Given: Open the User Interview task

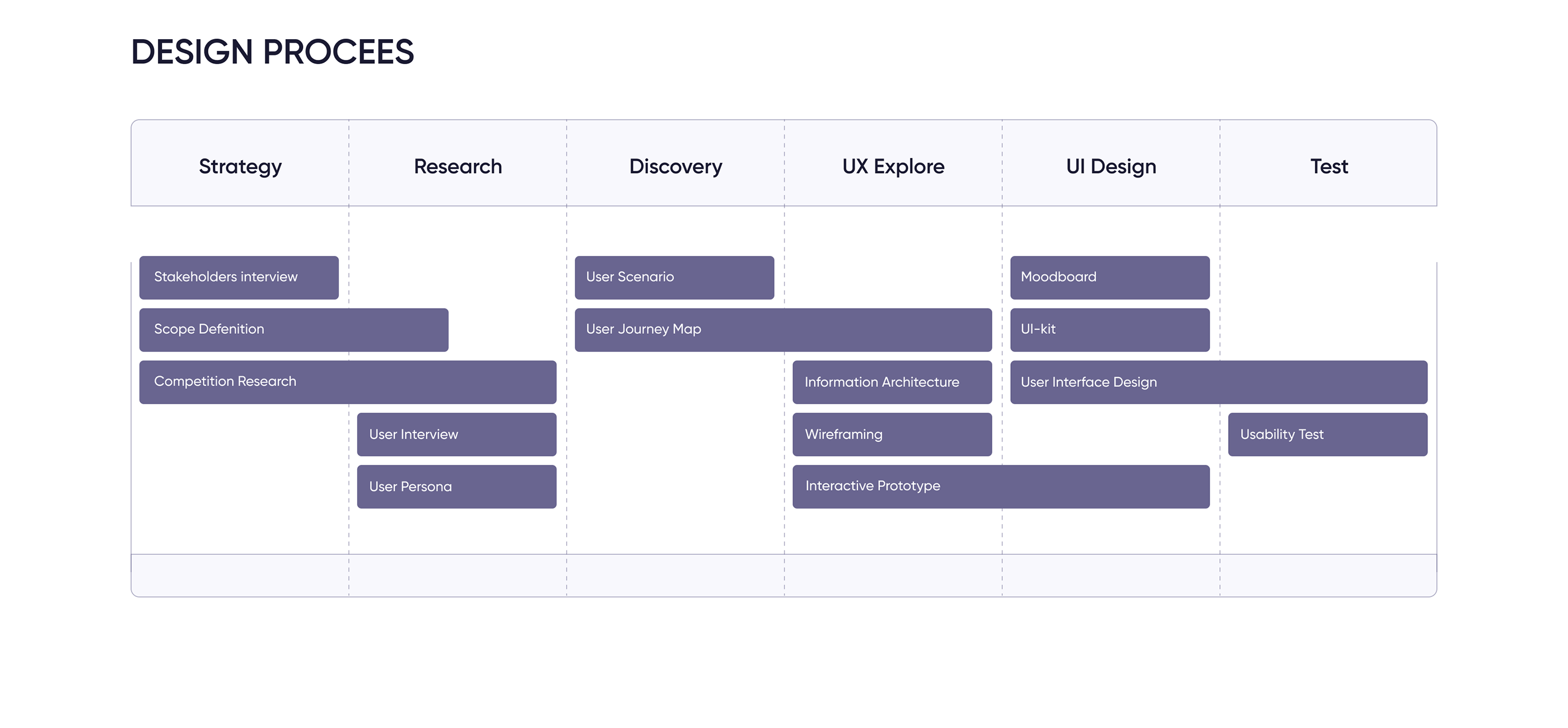Looking at the screenshot, I should (x=456, y=435).
